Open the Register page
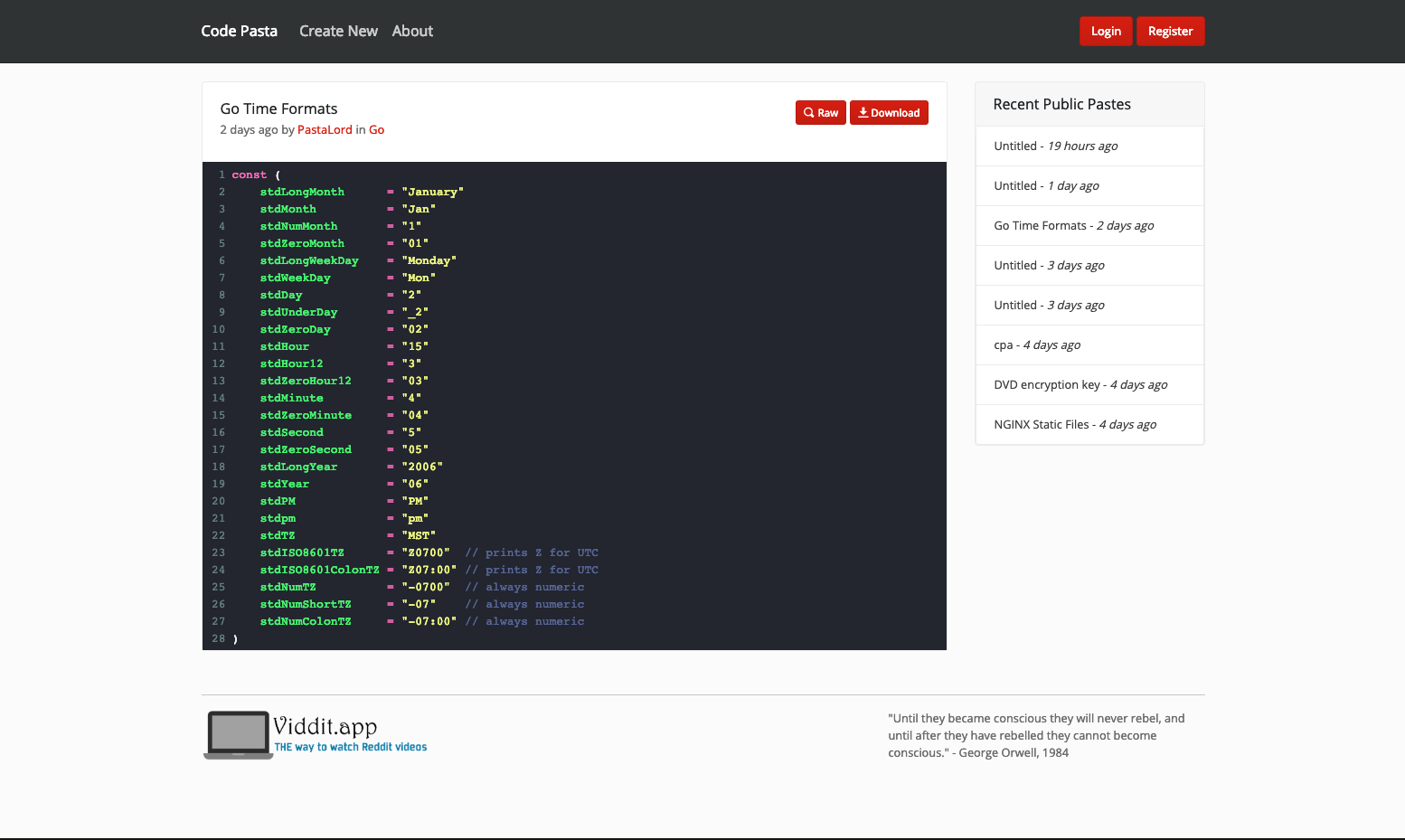This screenshot has width=1405, height=840. coord(1171,31)
